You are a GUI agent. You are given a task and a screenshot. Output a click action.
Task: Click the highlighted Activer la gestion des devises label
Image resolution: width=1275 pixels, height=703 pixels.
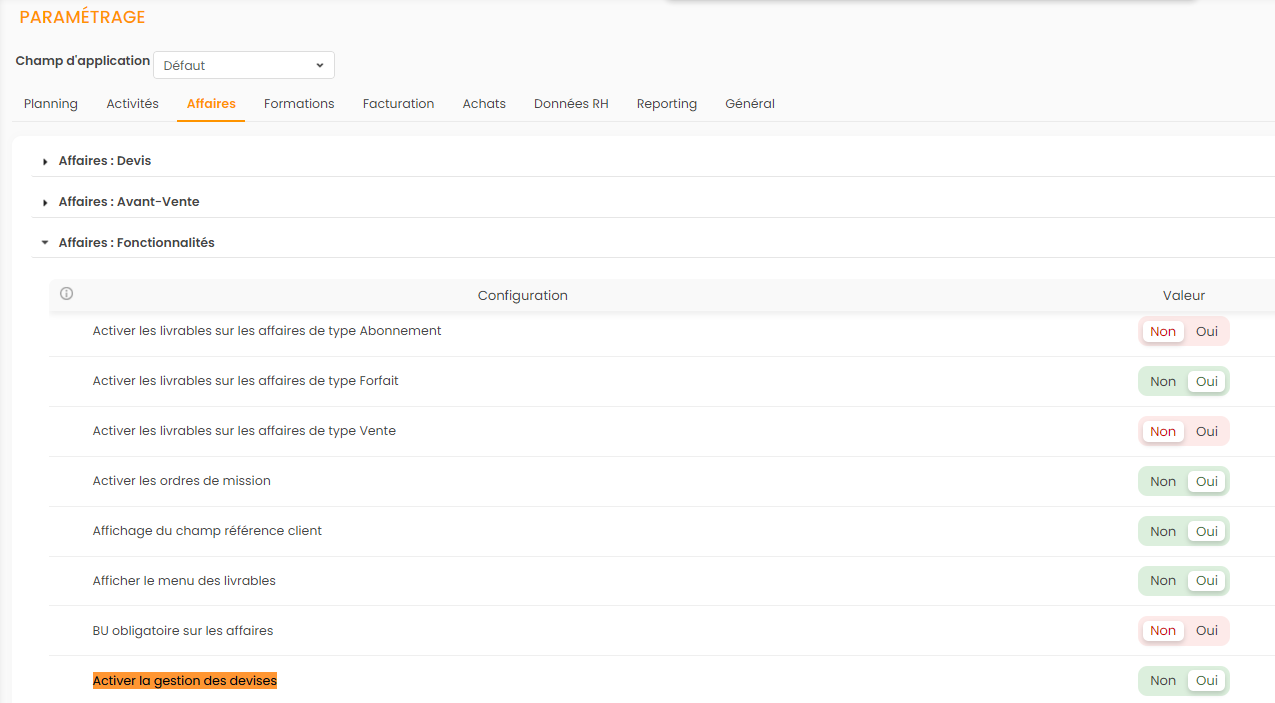(184, 680)
